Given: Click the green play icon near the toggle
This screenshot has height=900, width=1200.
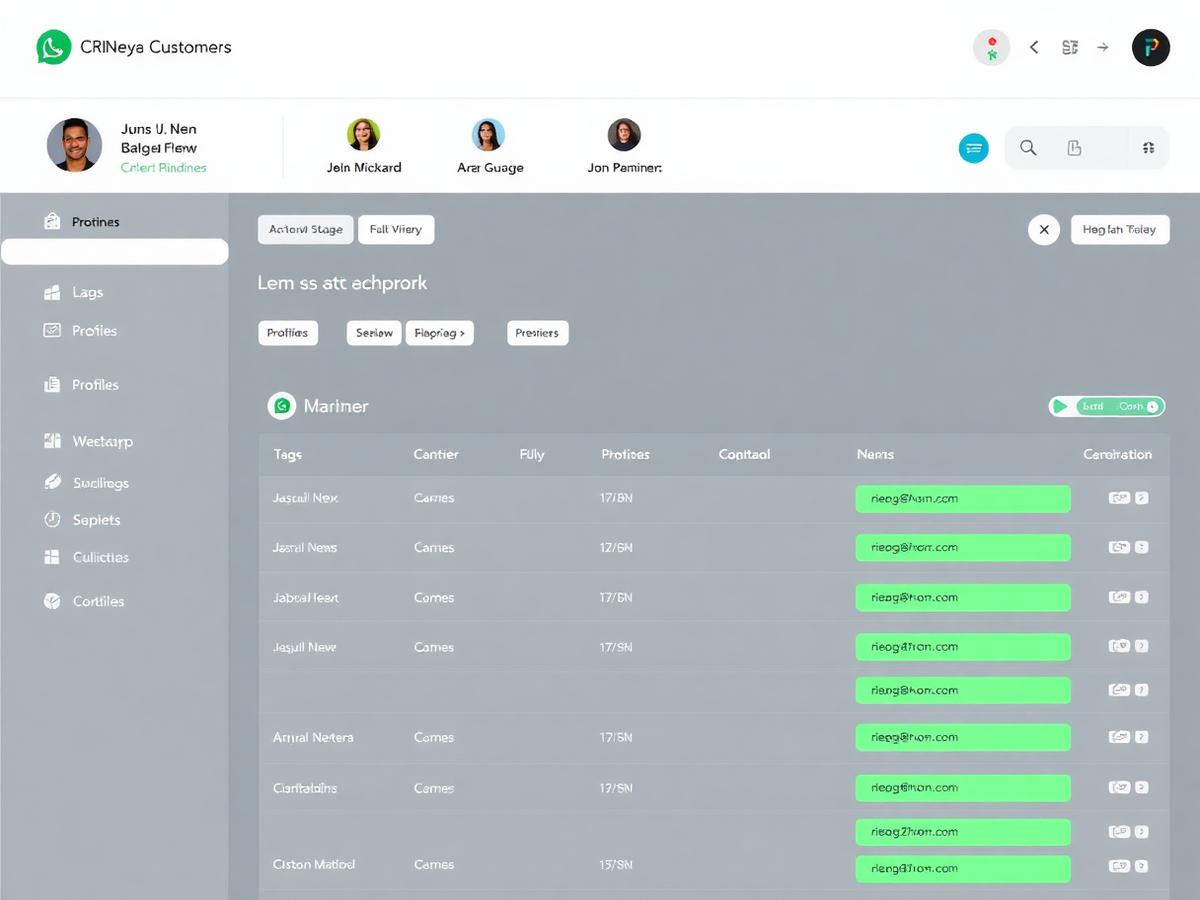Looking at the screenshot, I should (1059, 406).
